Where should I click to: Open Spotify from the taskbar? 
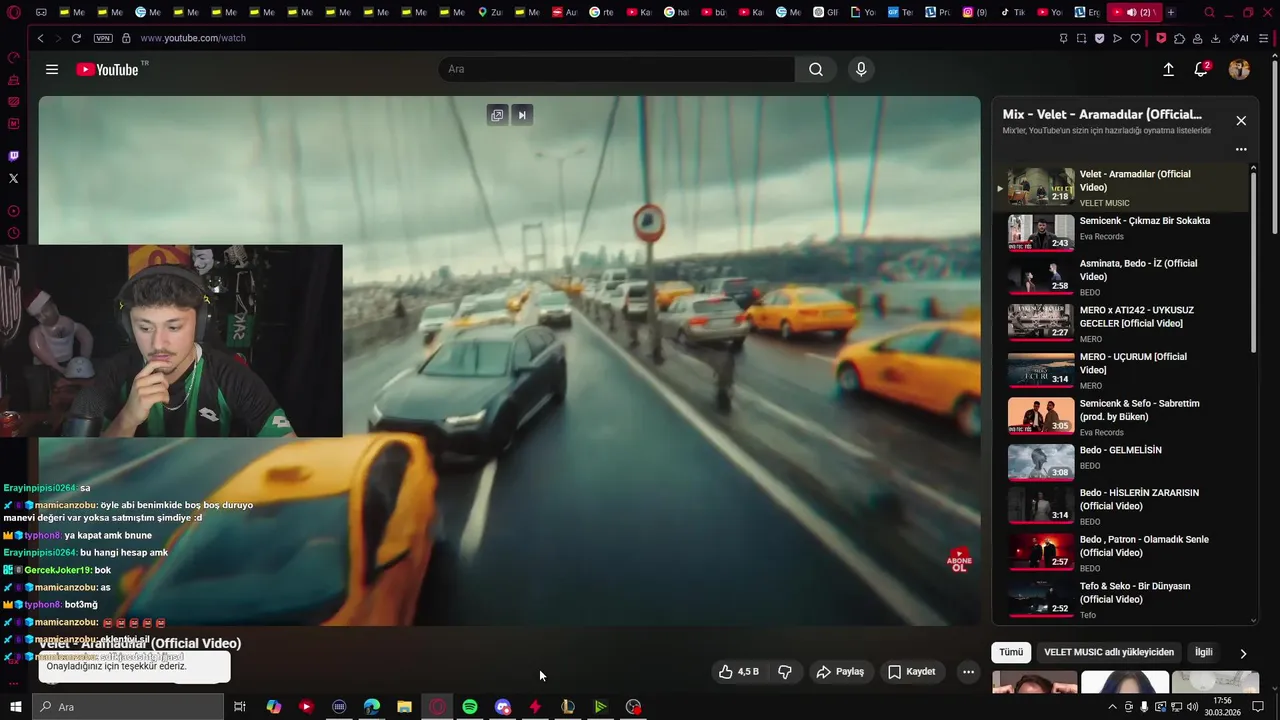pyautogui.click(x=470, y=707)
